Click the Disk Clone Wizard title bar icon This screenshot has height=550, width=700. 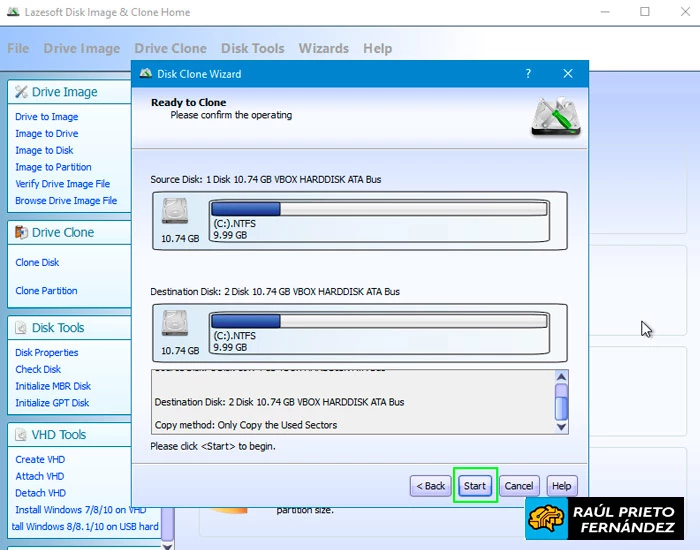pos(146,74)
